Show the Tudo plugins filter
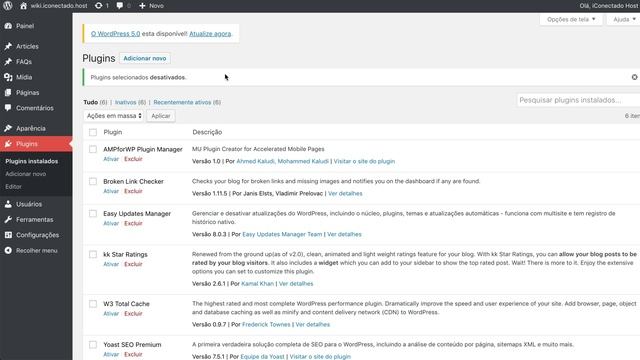Viewport: 640px width, 360px height. click(91, 102)
